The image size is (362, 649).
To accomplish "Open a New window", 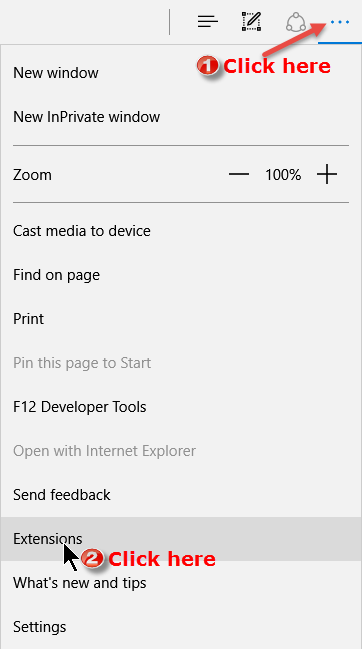I will pyautogui.click(x=181, y=73).
